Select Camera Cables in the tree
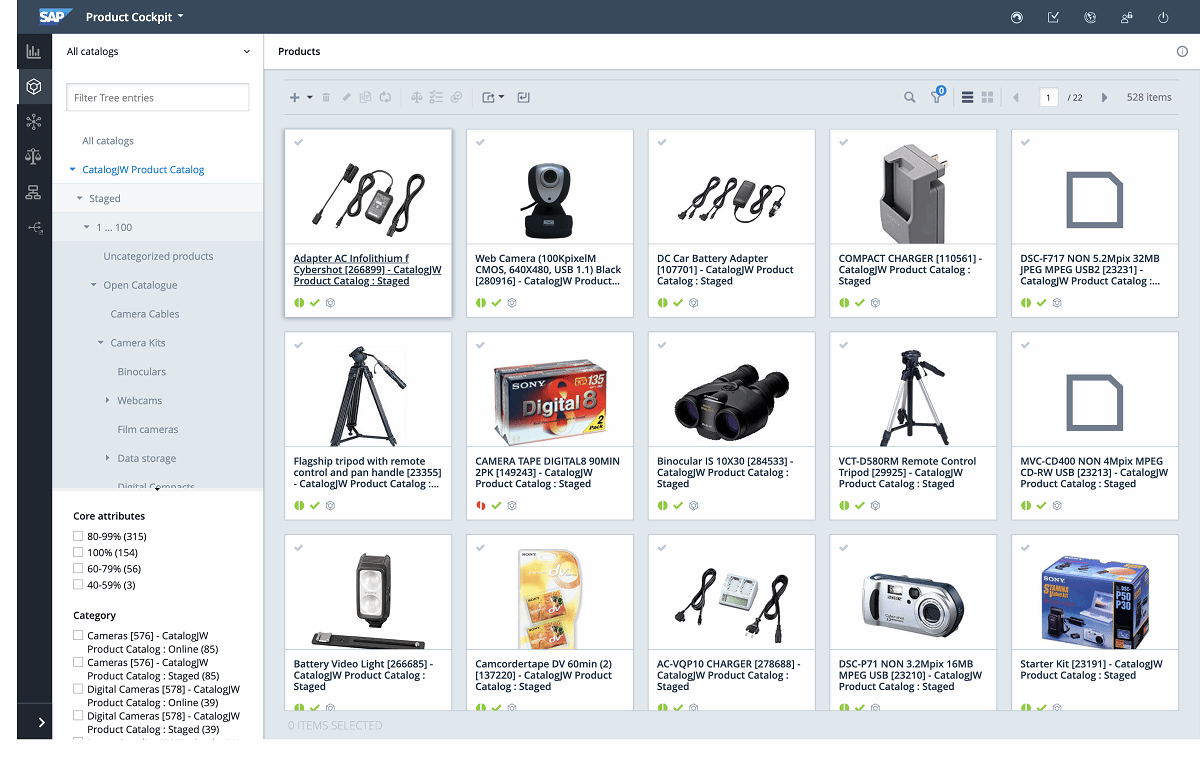Viewport: 1200px width, 759px height. pyautogui.click(x=145, y=314)
